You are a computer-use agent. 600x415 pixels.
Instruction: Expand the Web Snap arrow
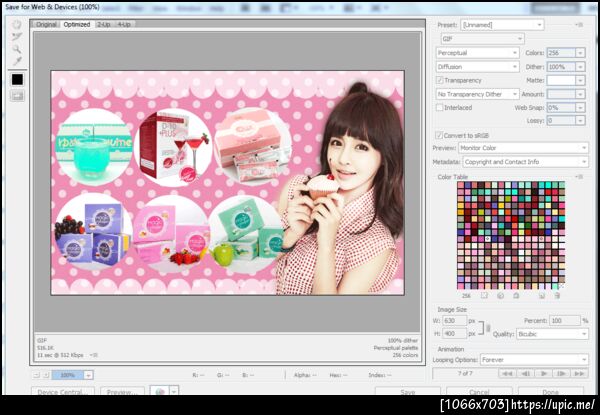click(x=580, y=108)
